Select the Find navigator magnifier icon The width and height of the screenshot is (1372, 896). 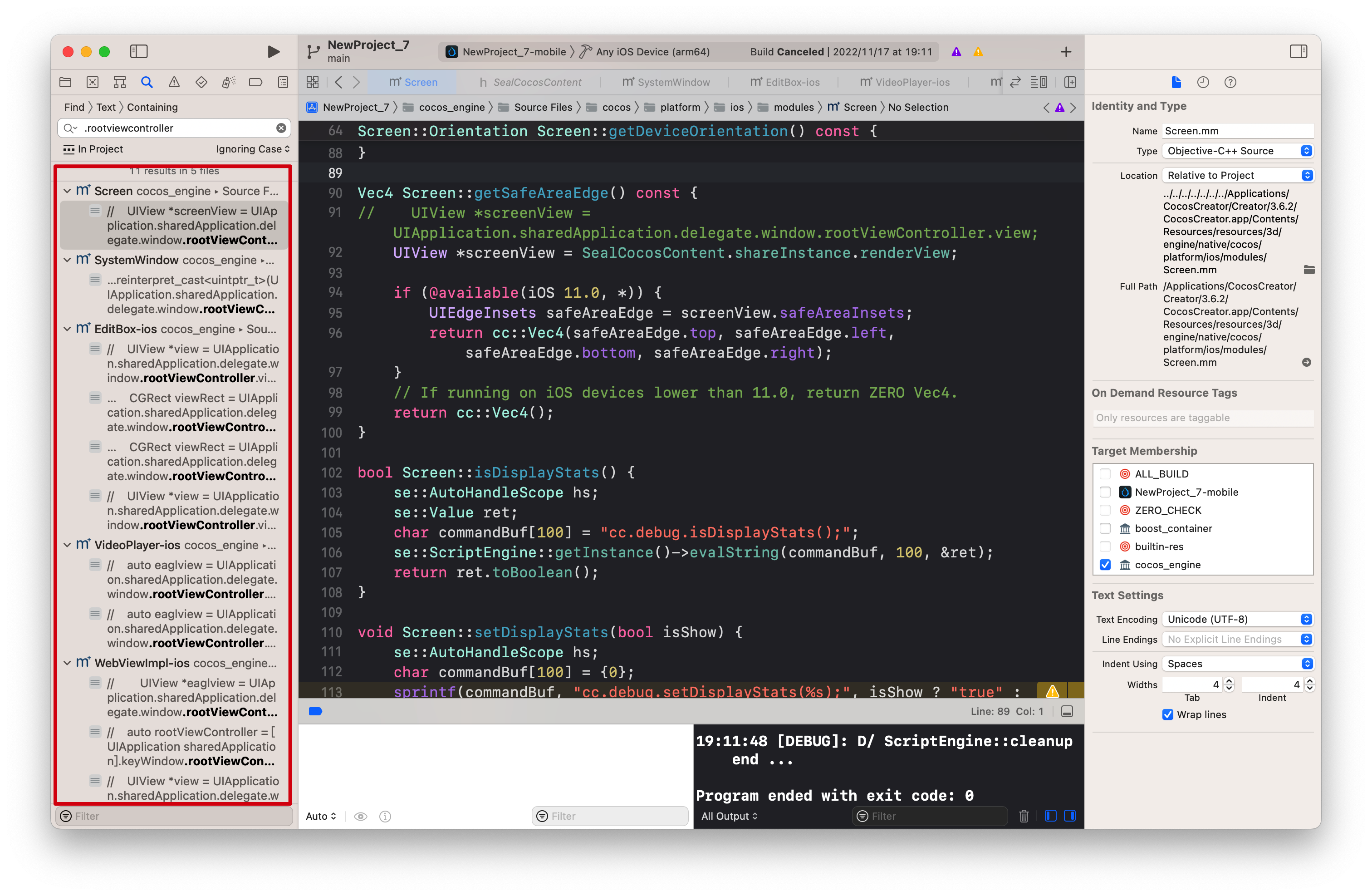point(147,82)
